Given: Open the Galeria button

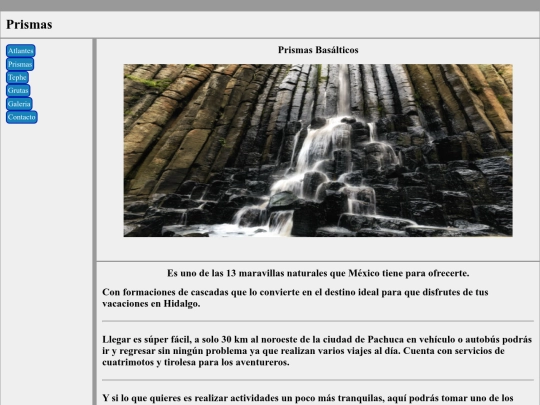Looking at the screenshot, I should (x=19, y=104).
